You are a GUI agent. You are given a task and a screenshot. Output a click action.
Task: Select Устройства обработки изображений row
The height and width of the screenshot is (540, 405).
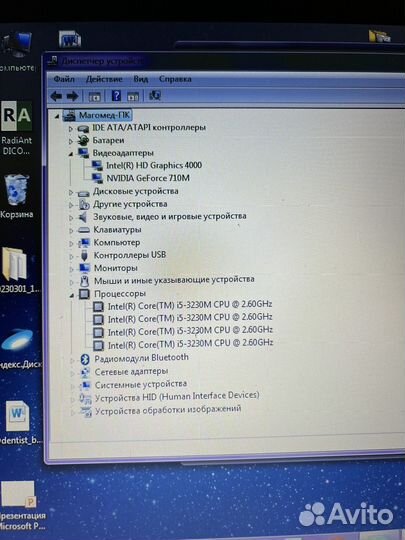pos(168,410)
